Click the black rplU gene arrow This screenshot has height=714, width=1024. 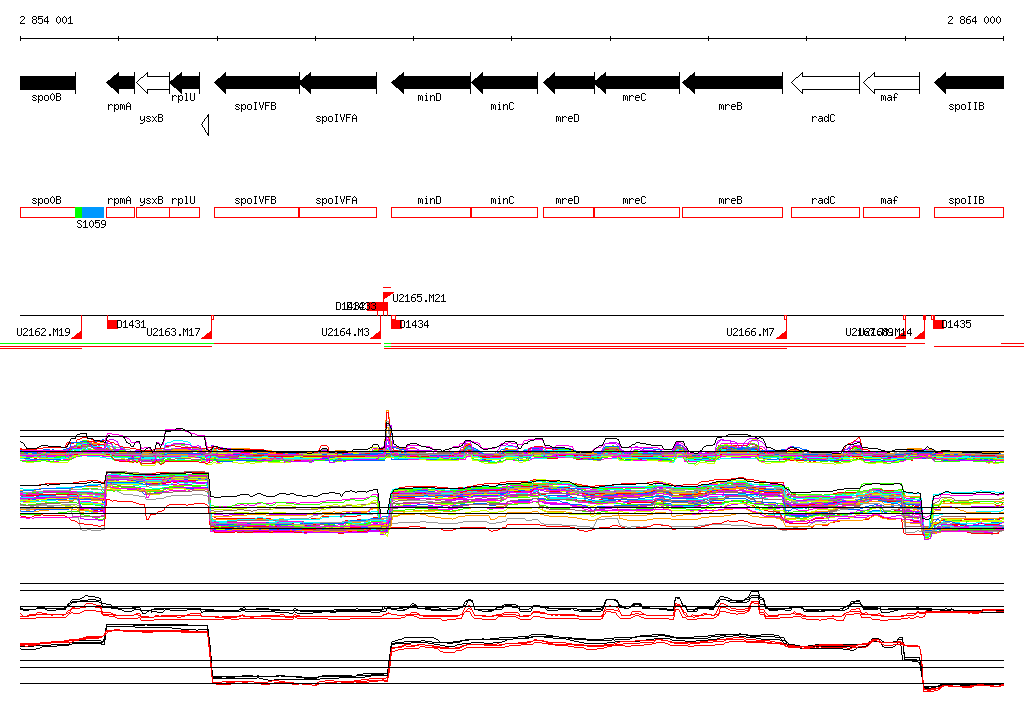185,83
